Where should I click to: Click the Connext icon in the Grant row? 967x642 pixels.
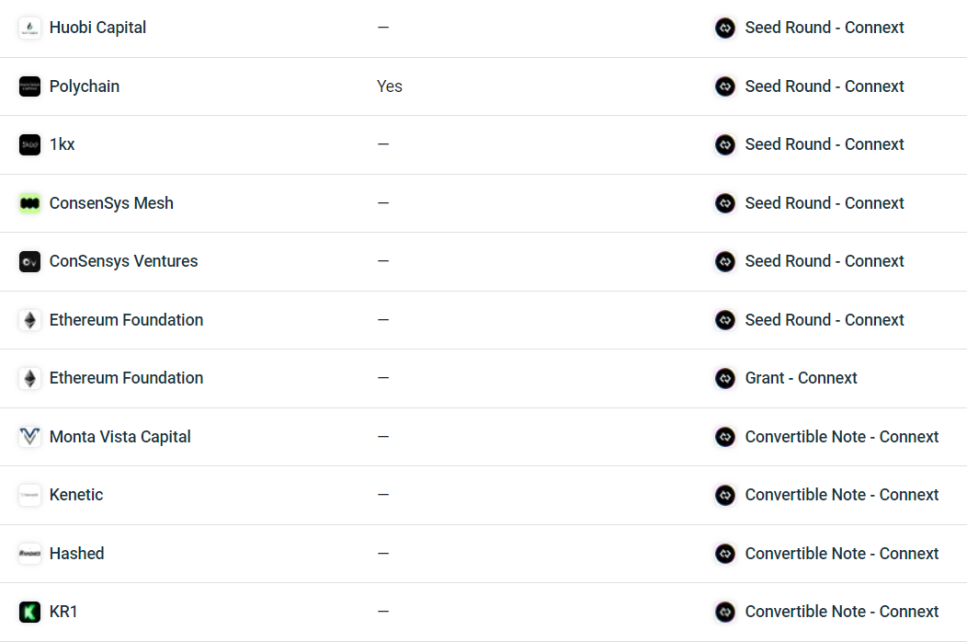tap(725, 378)
